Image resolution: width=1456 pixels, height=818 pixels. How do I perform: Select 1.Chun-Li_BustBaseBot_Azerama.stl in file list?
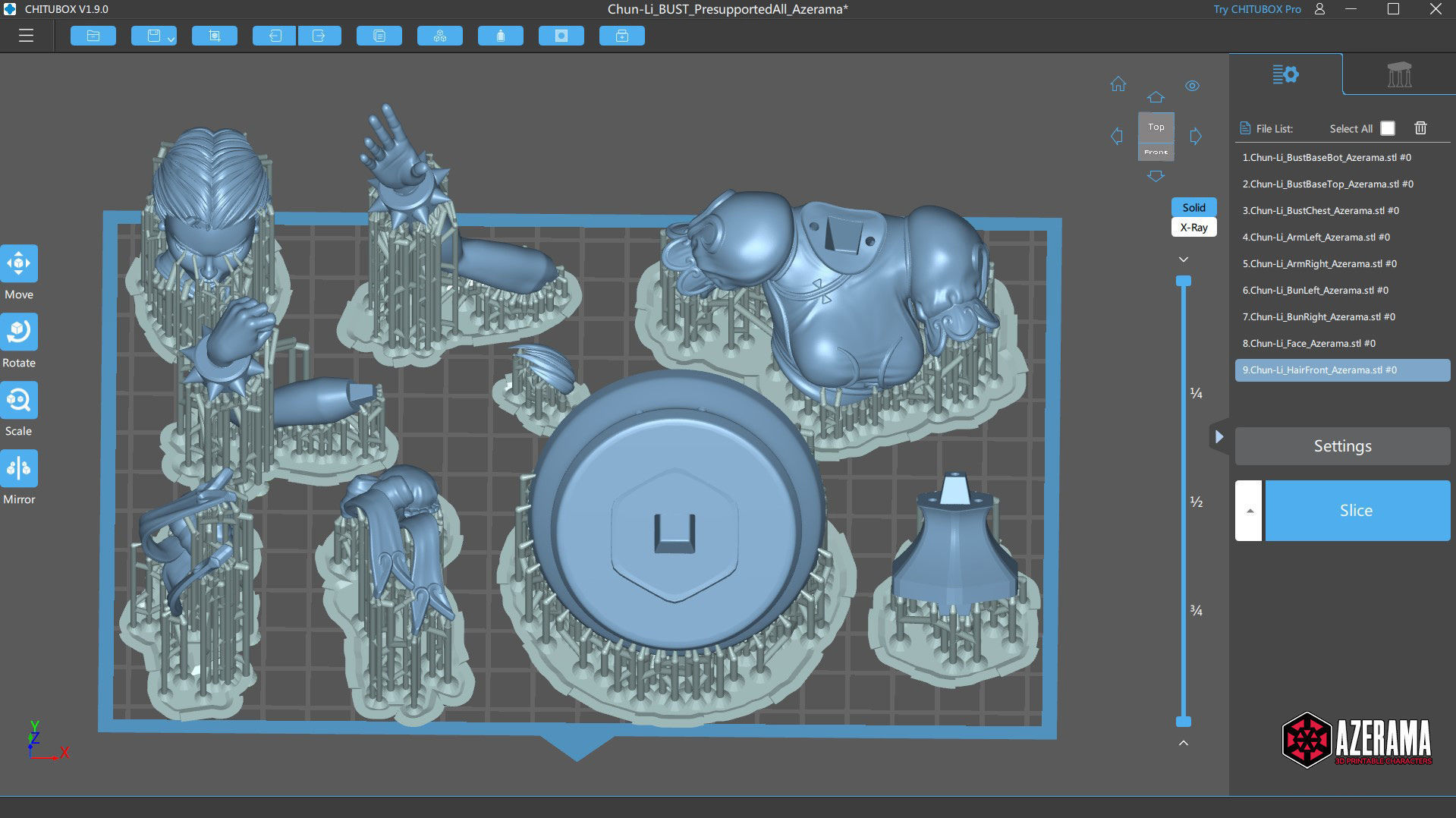pyautogui.click(x=1342, y=158)
